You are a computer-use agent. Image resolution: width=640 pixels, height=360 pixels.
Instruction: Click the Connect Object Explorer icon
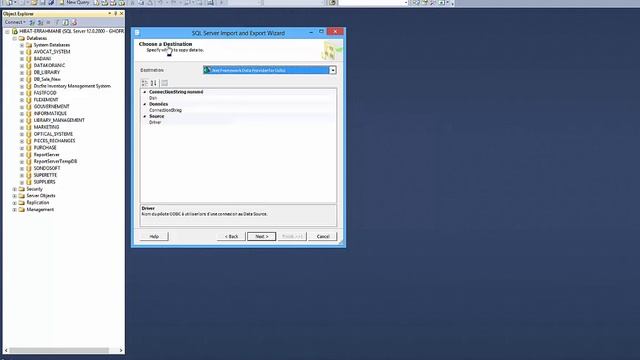[32, 22]
